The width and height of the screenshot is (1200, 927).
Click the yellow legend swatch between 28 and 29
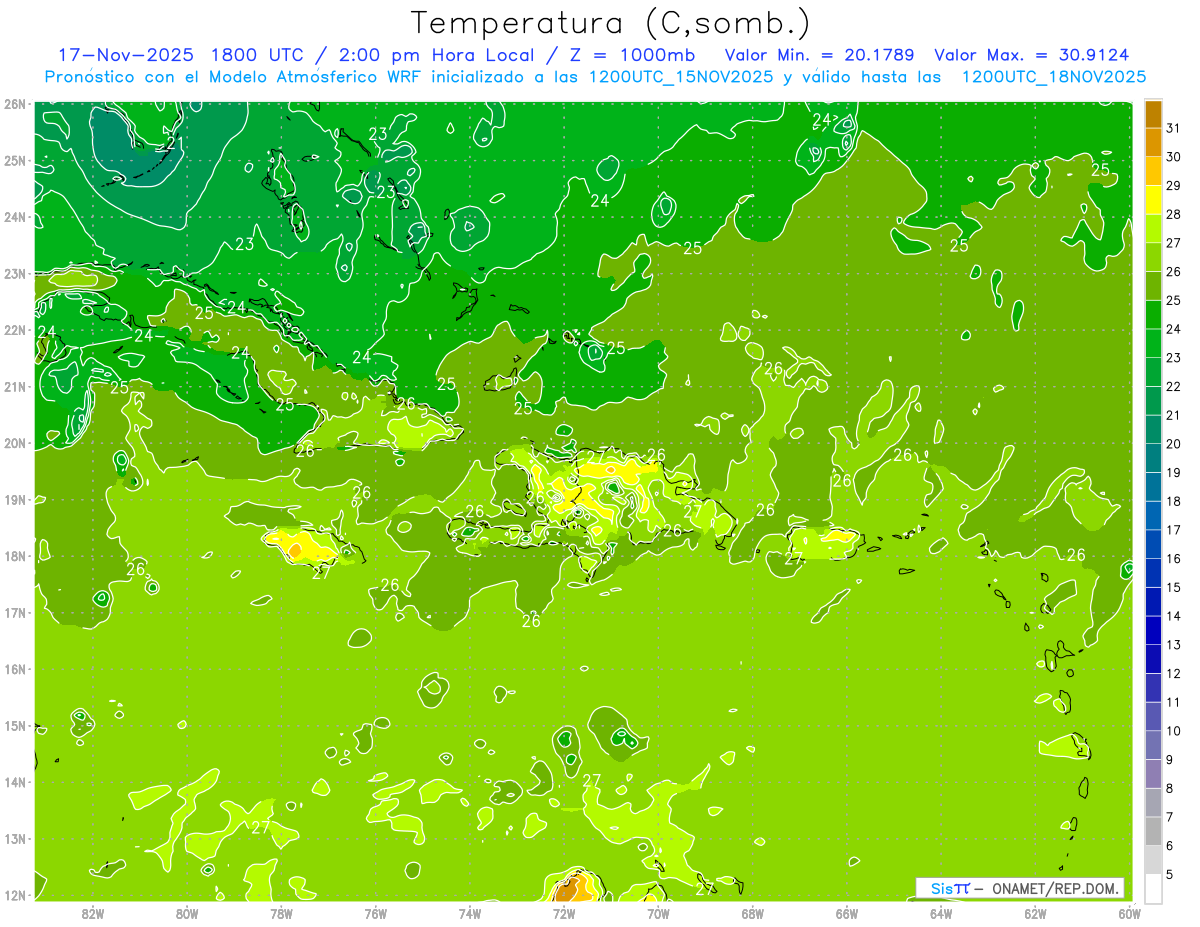pos(1153,200)
